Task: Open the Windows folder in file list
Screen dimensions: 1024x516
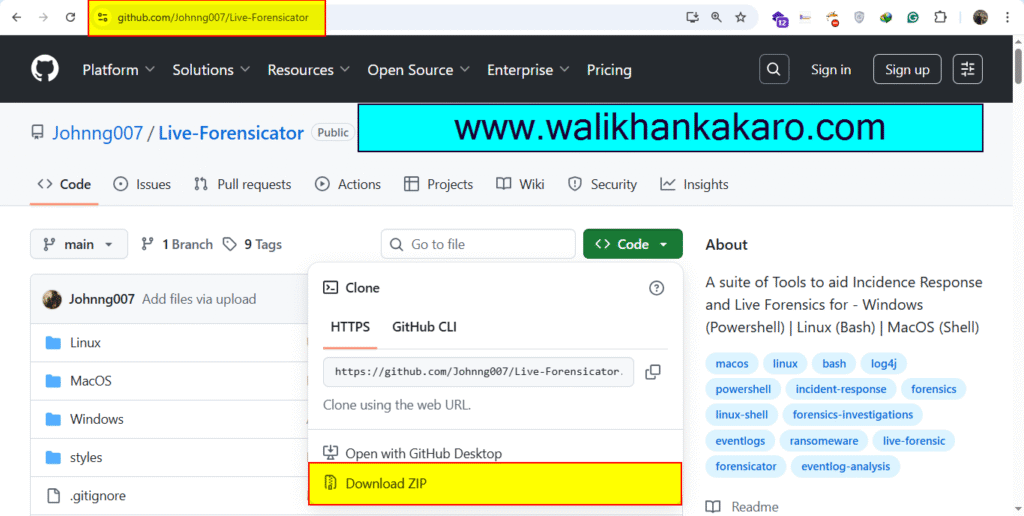Action: [96, 419]
